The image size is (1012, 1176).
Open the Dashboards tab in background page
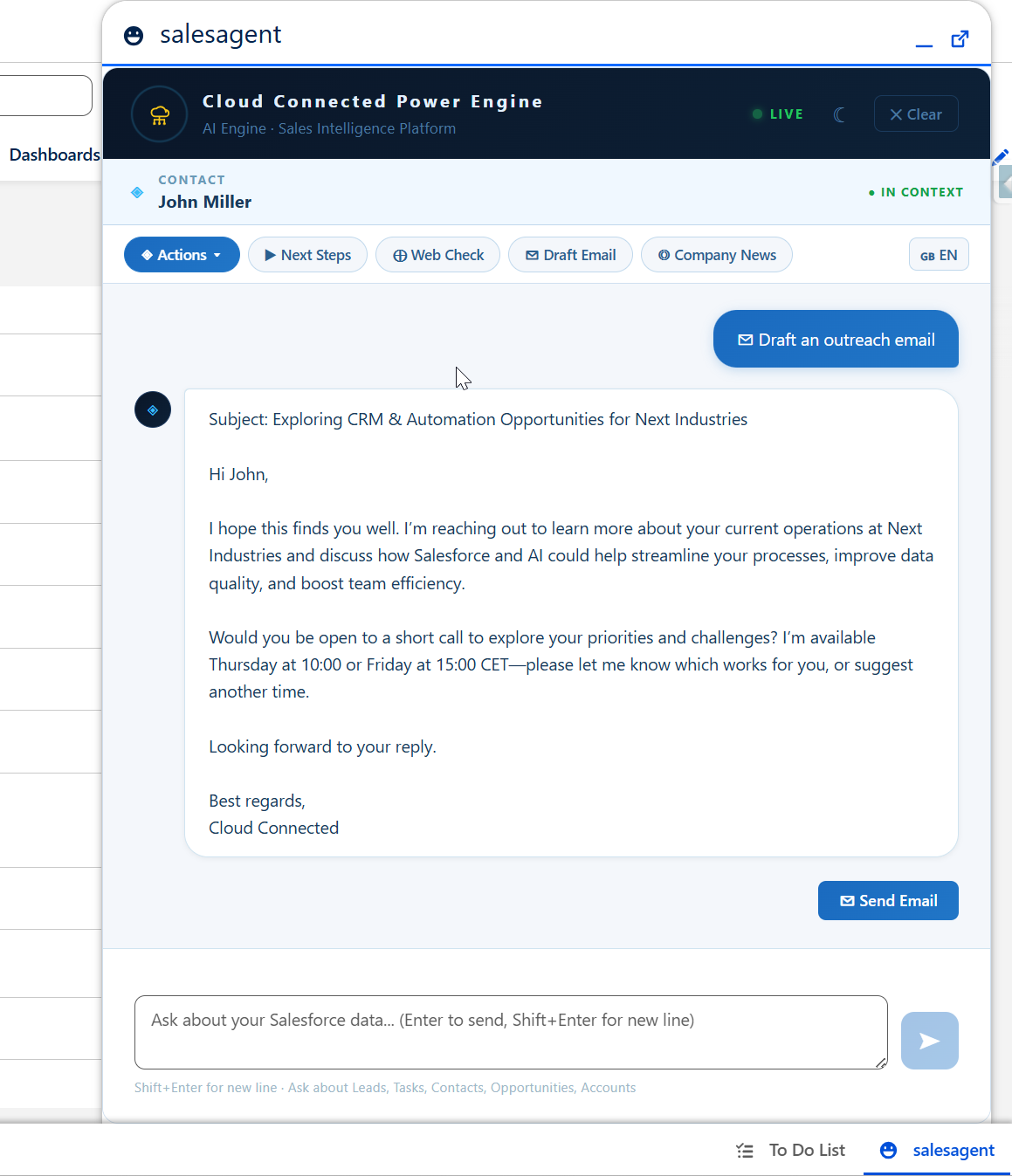(x=54, y=155)
